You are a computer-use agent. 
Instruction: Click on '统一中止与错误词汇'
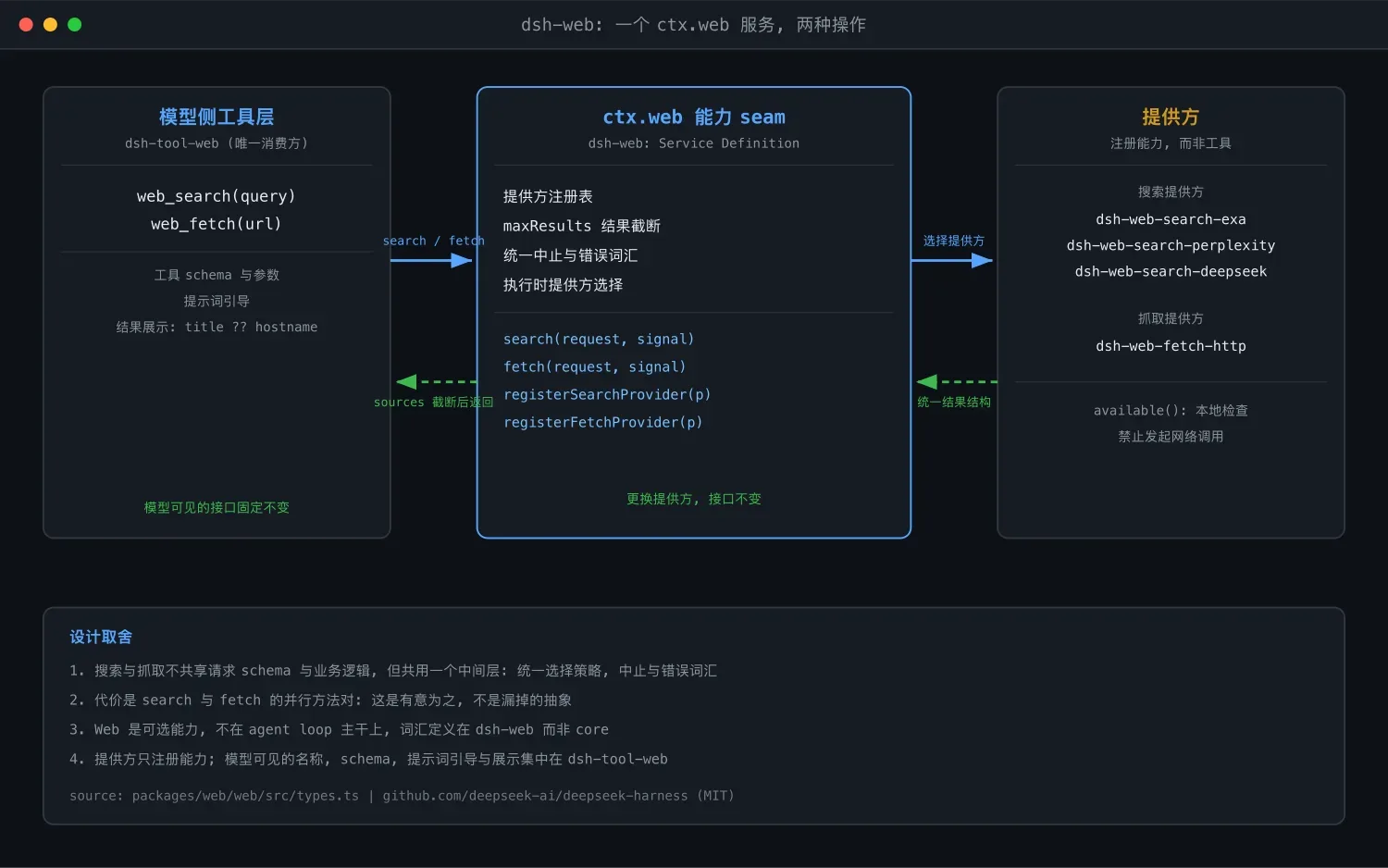(570, 255)
